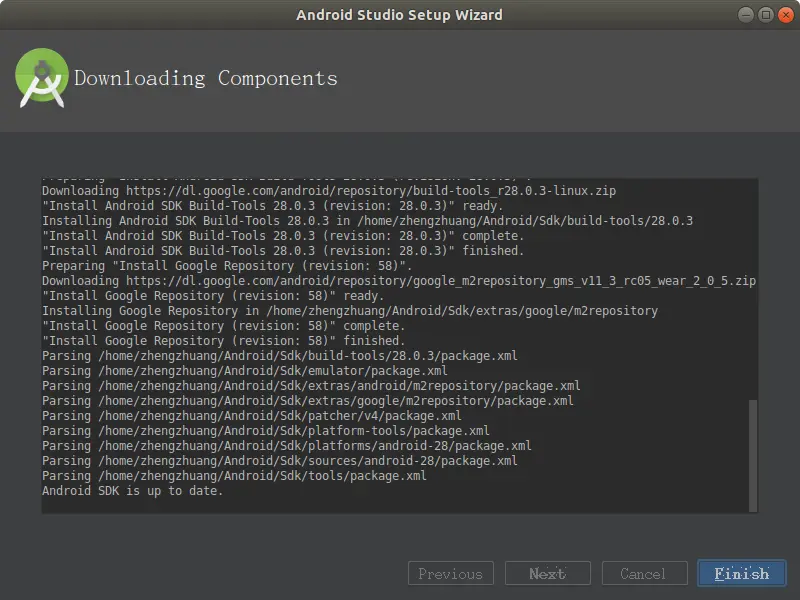The width and height of the screenshot is (800, 600).
Task: Select 'Parsing .../build-tools/28.0.3/package.xml' line
Action: click(280, 356)
